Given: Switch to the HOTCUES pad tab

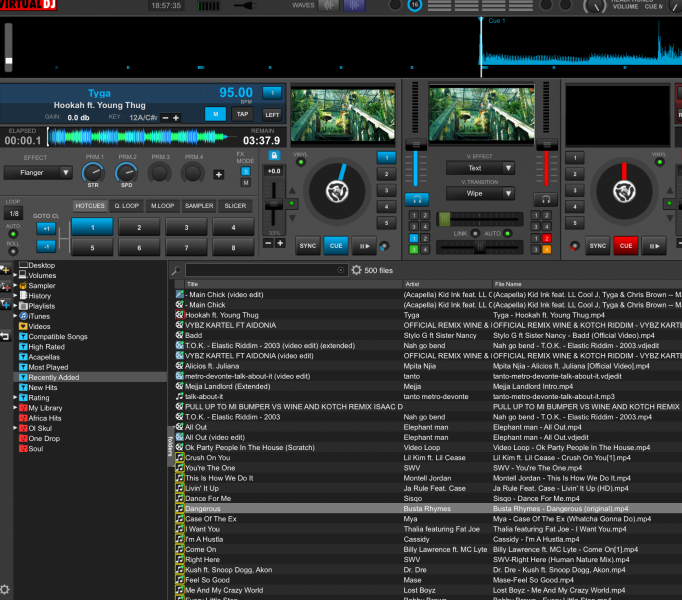Looking at the screenshot, I should pyautogui.click(x=90, y=206).
